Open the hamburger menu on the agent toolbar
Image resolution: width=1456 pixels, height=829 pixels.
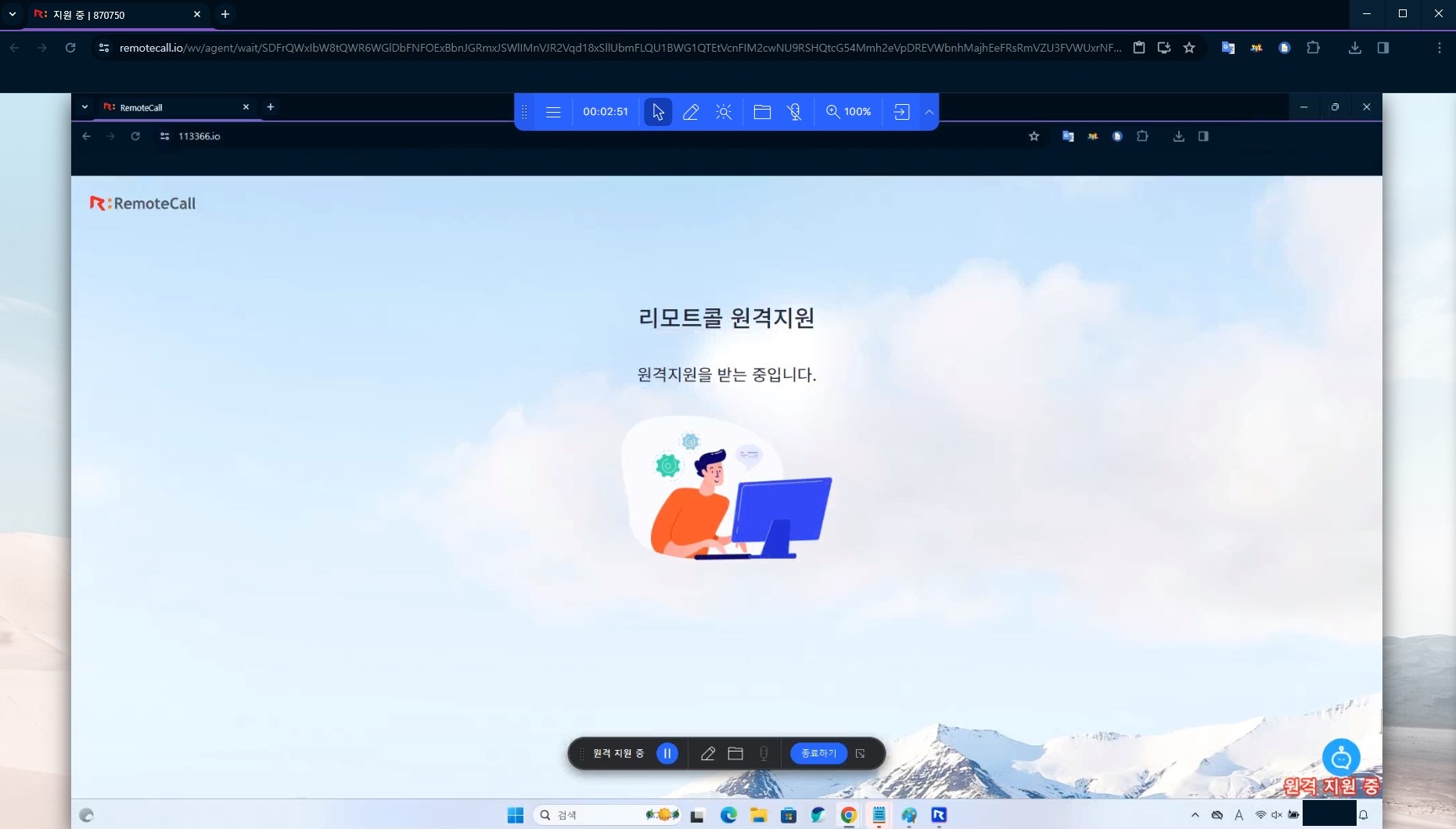pyautogui.click(x=553, y=111)
